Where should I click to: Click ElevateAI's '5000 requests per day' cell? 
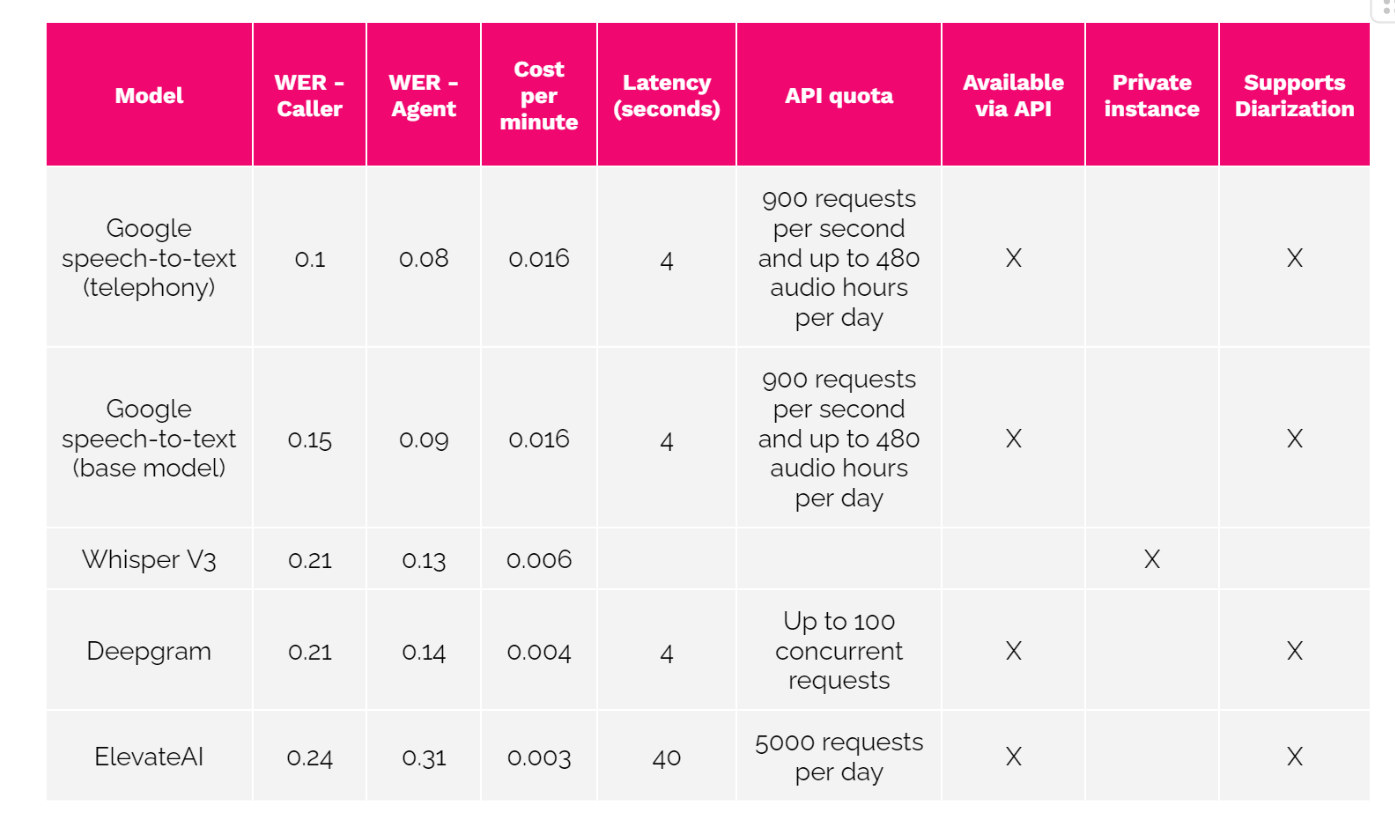click(838, 756)
